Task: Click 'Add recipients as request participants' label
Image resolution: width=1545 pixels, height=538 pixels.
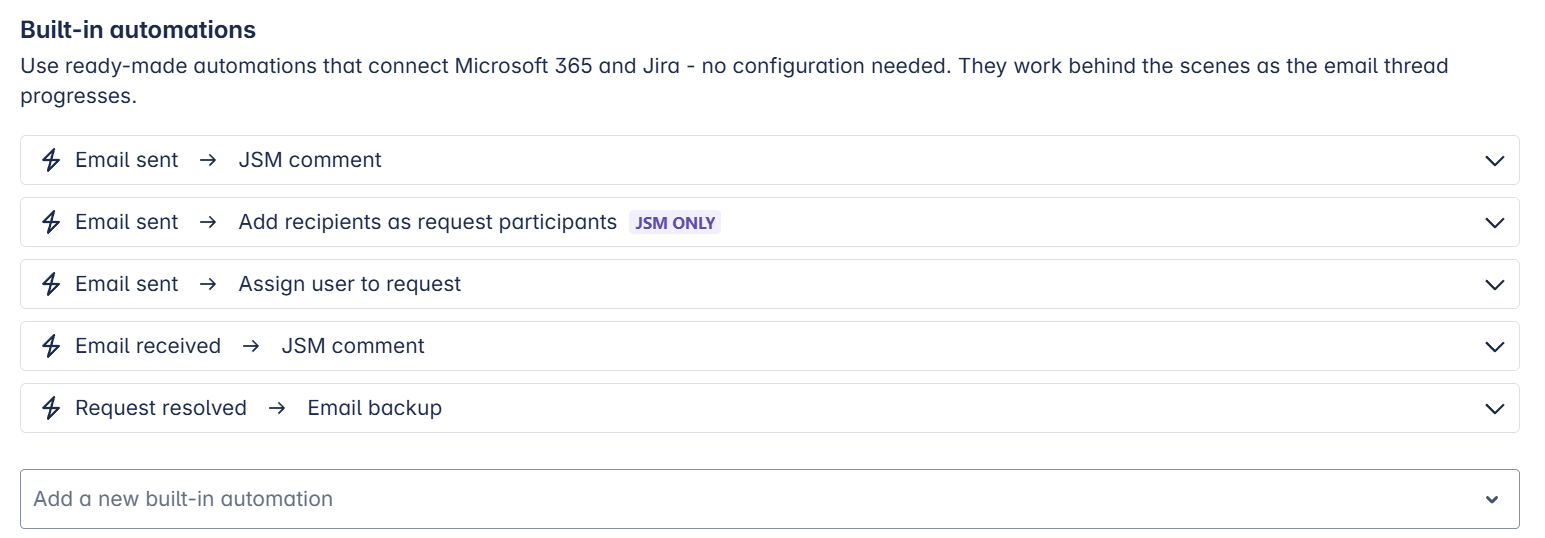Action: [x=427, y=222]
